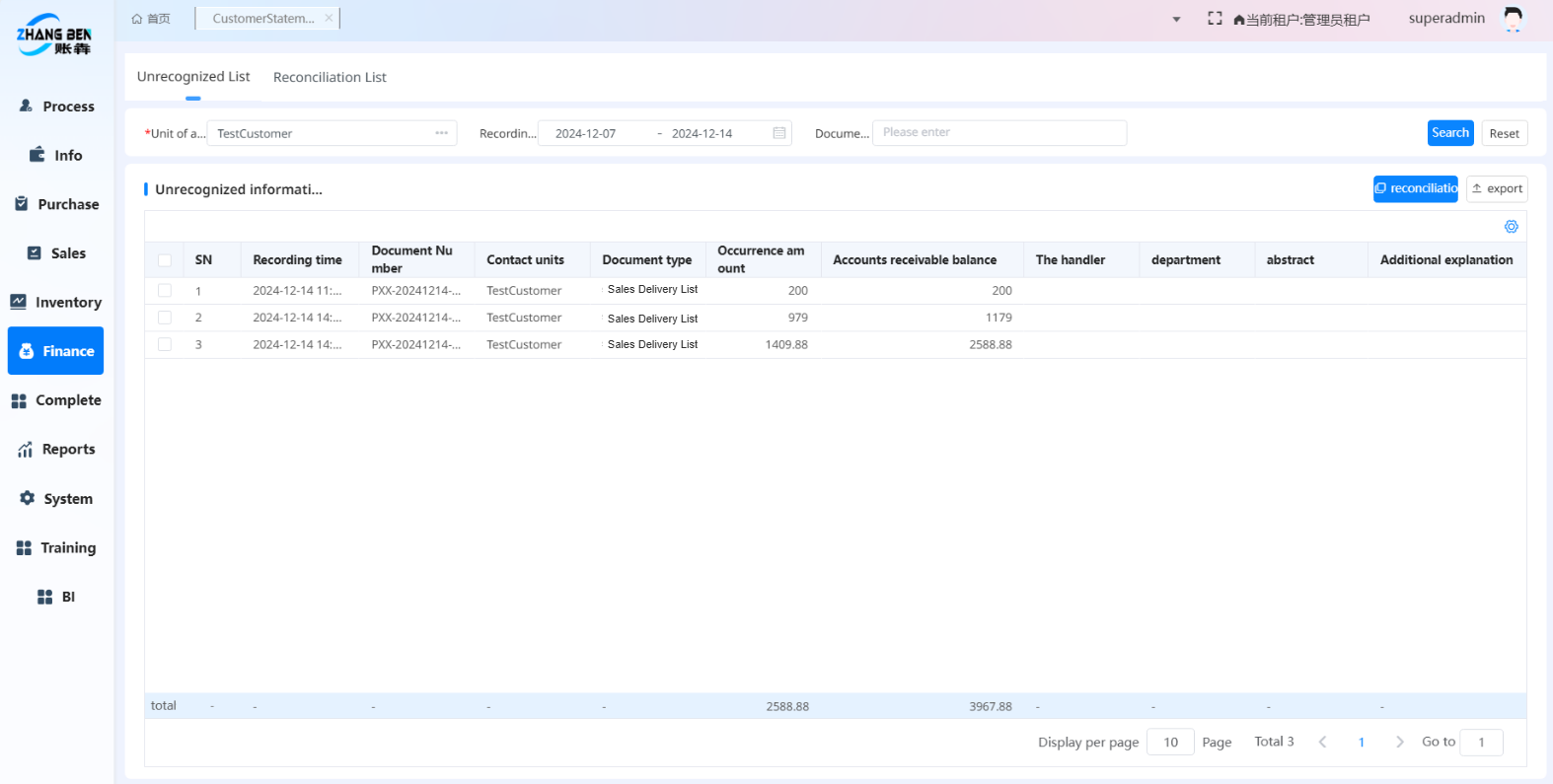Click the table column settings gear icon
Screen dimensions: 1553x784
pyautogui.click(x=1511, y=227)
